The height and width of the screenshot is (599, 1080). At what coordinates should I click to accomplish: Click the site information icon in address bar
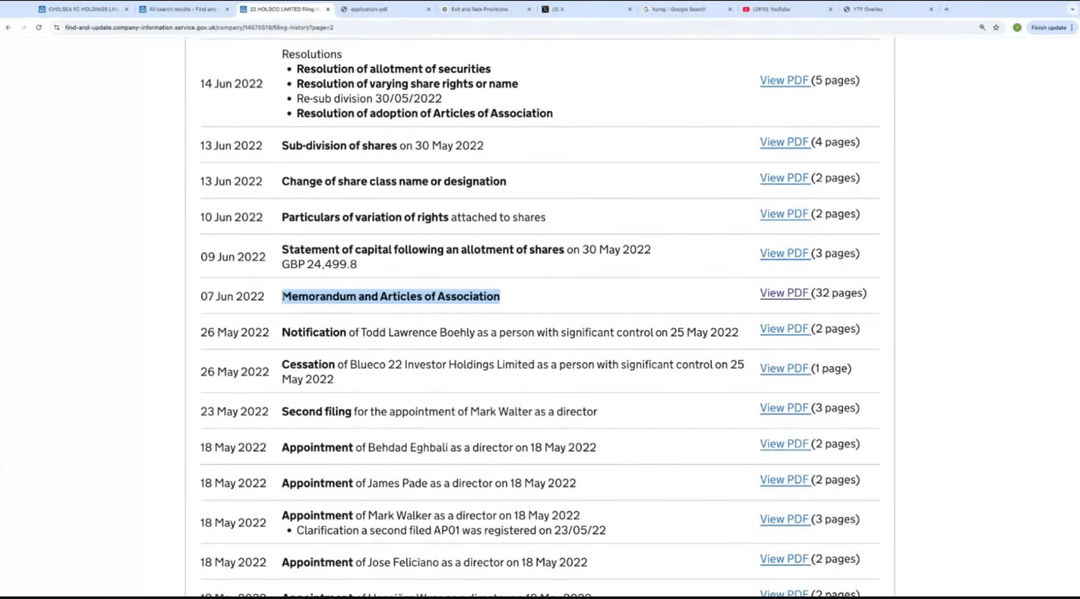point(57,27)
